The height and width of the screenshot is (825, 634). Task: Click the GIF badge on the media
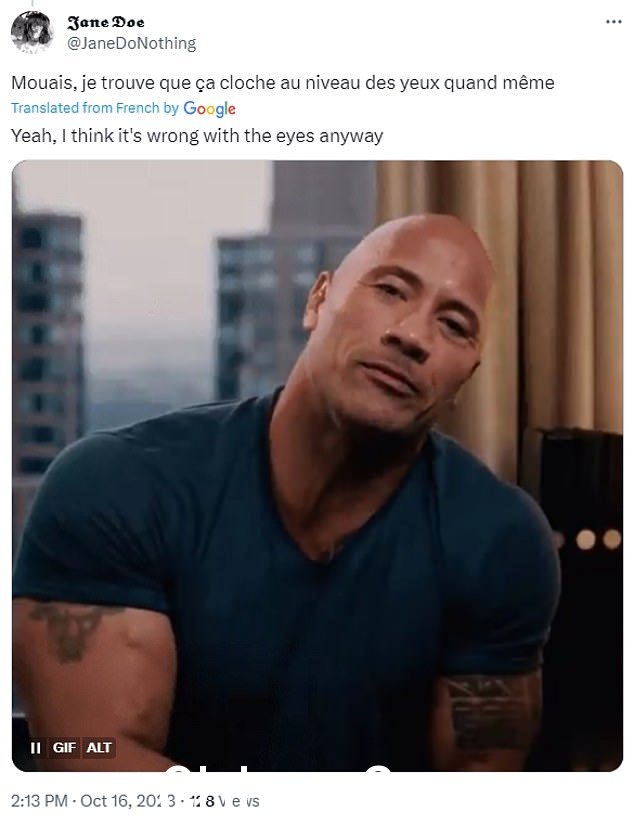[x=64, y=748]
